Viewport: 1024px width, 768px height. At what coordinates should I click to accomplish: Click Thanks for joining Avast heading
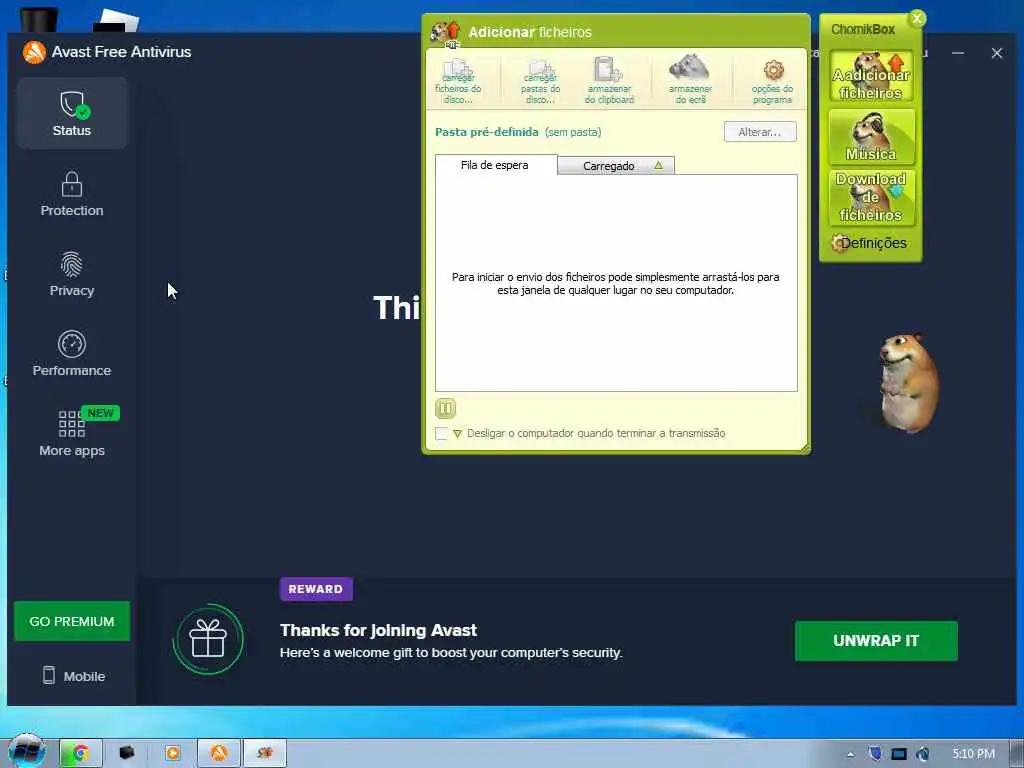point(378,630)
